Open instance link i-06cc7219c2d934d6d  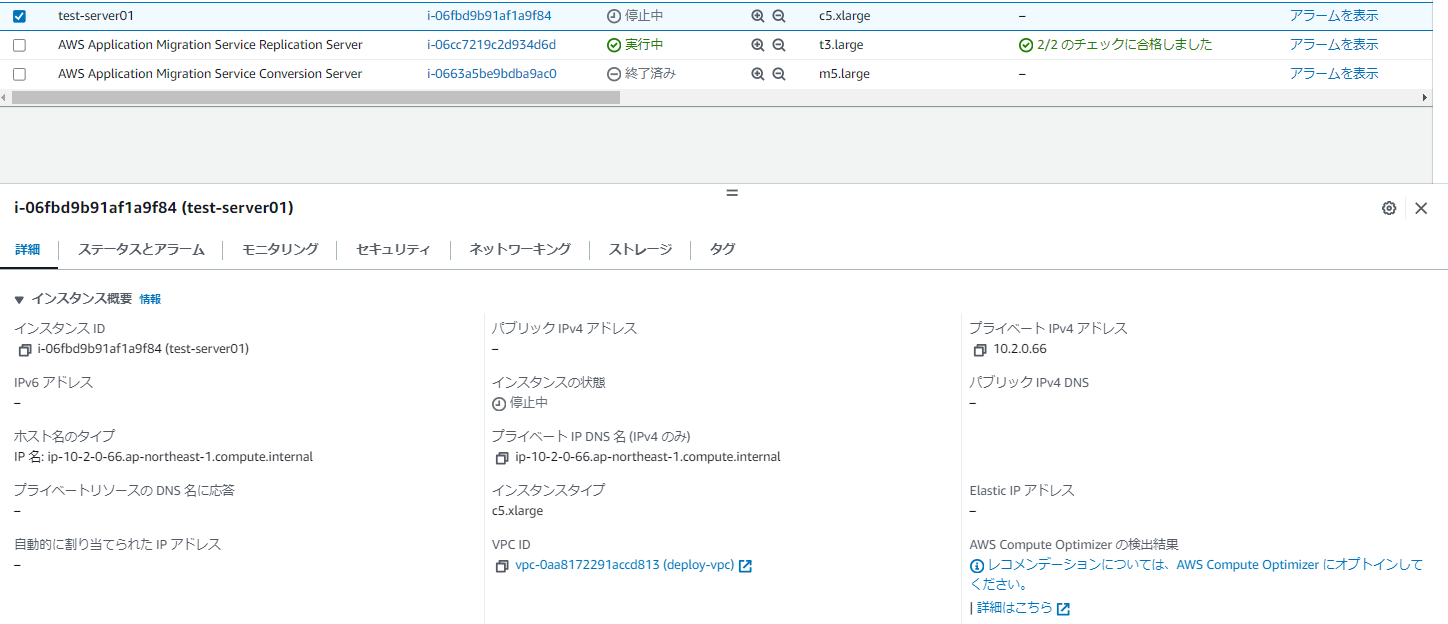coord(491,45)
